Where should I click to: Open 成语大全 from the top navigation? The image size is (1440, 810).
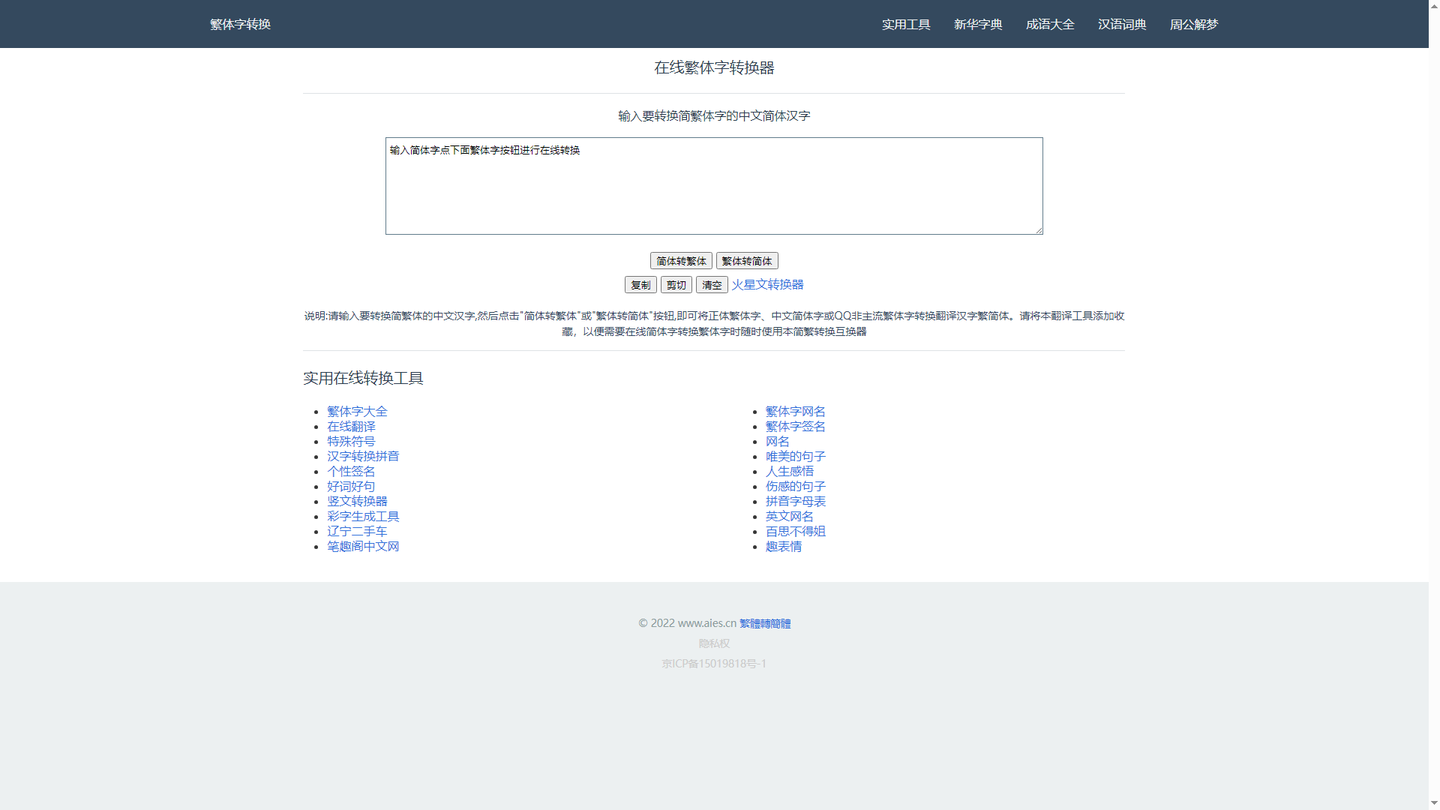click(x=1050, y=24)
